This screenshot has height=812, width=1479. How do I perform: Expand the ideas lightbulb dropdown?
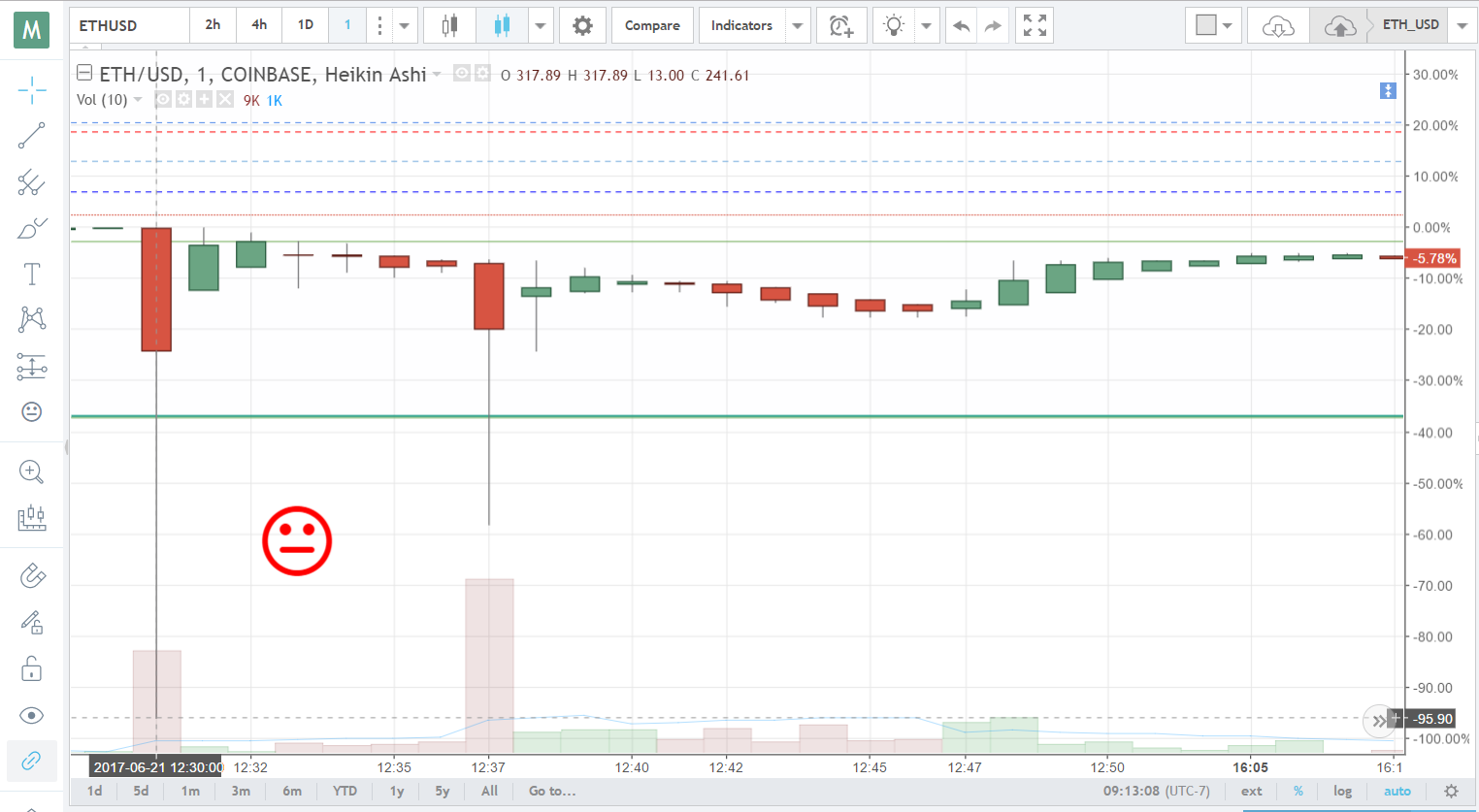927,25
